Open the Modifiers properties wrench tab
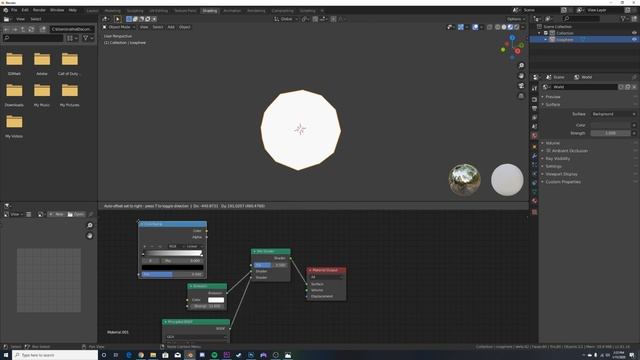The width and height of the screenshot is (640, 360). pyautogui.click(x=534, y=156)
